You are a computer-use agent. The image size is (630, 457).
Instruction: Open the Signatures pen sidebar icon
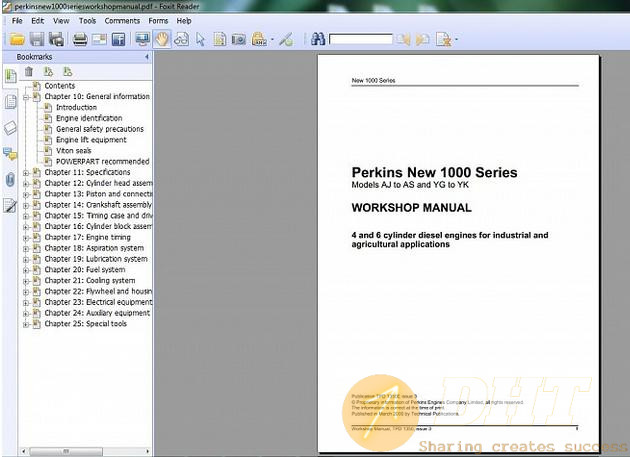[10, 205]
